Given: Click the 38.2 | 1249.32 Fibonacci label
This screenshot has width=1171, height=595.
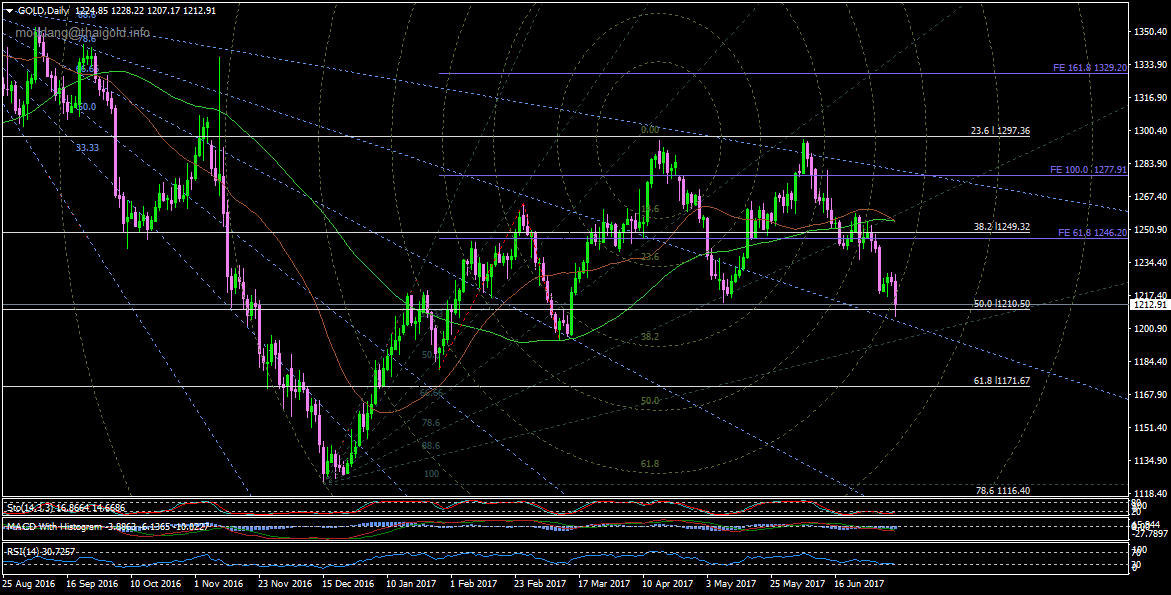Looking at the screenshot, I should pyautogui.click(x=1001, y=226).
